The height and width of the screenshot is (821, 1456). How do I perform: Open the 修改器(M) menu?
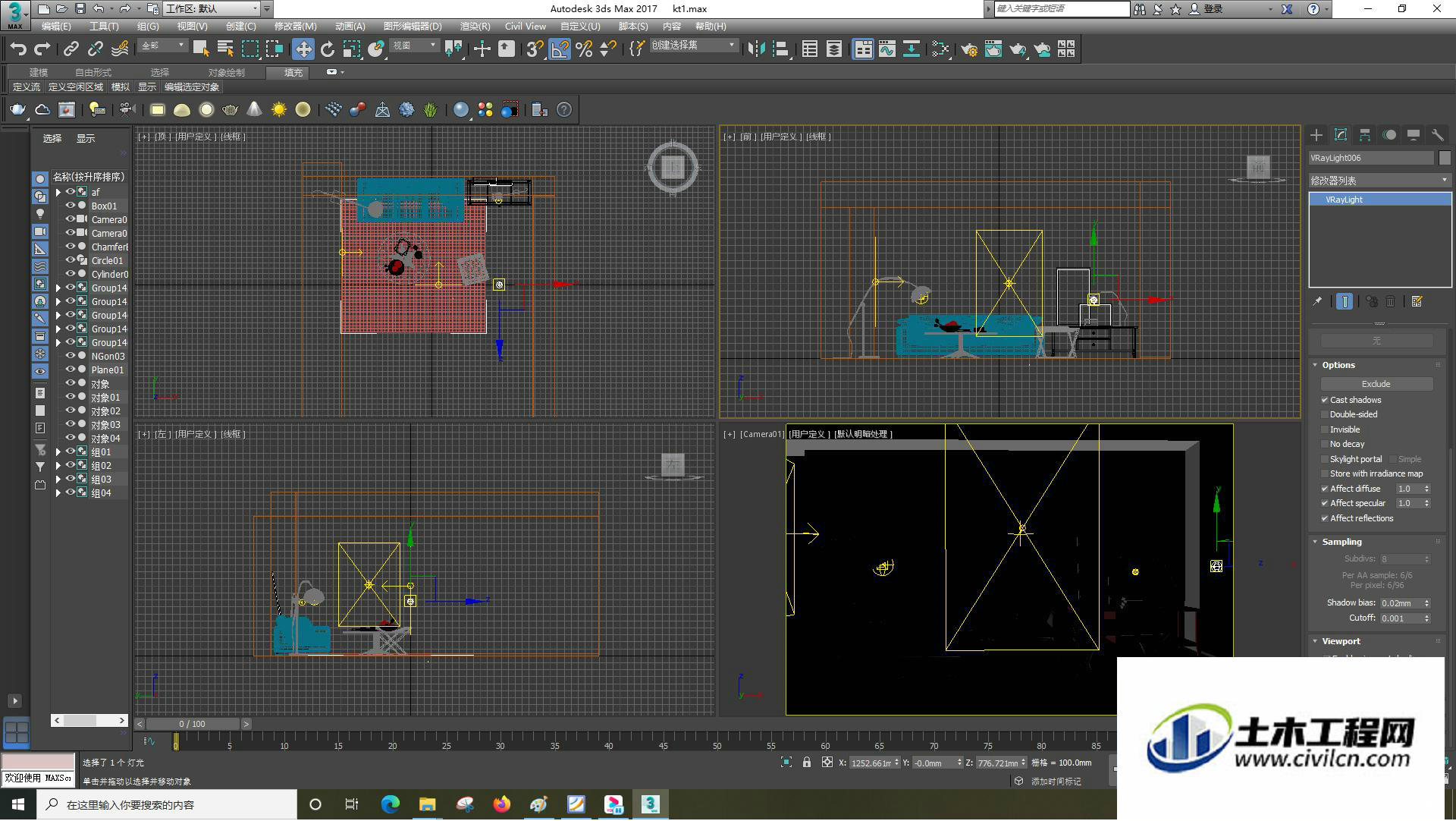coord(295,27)
